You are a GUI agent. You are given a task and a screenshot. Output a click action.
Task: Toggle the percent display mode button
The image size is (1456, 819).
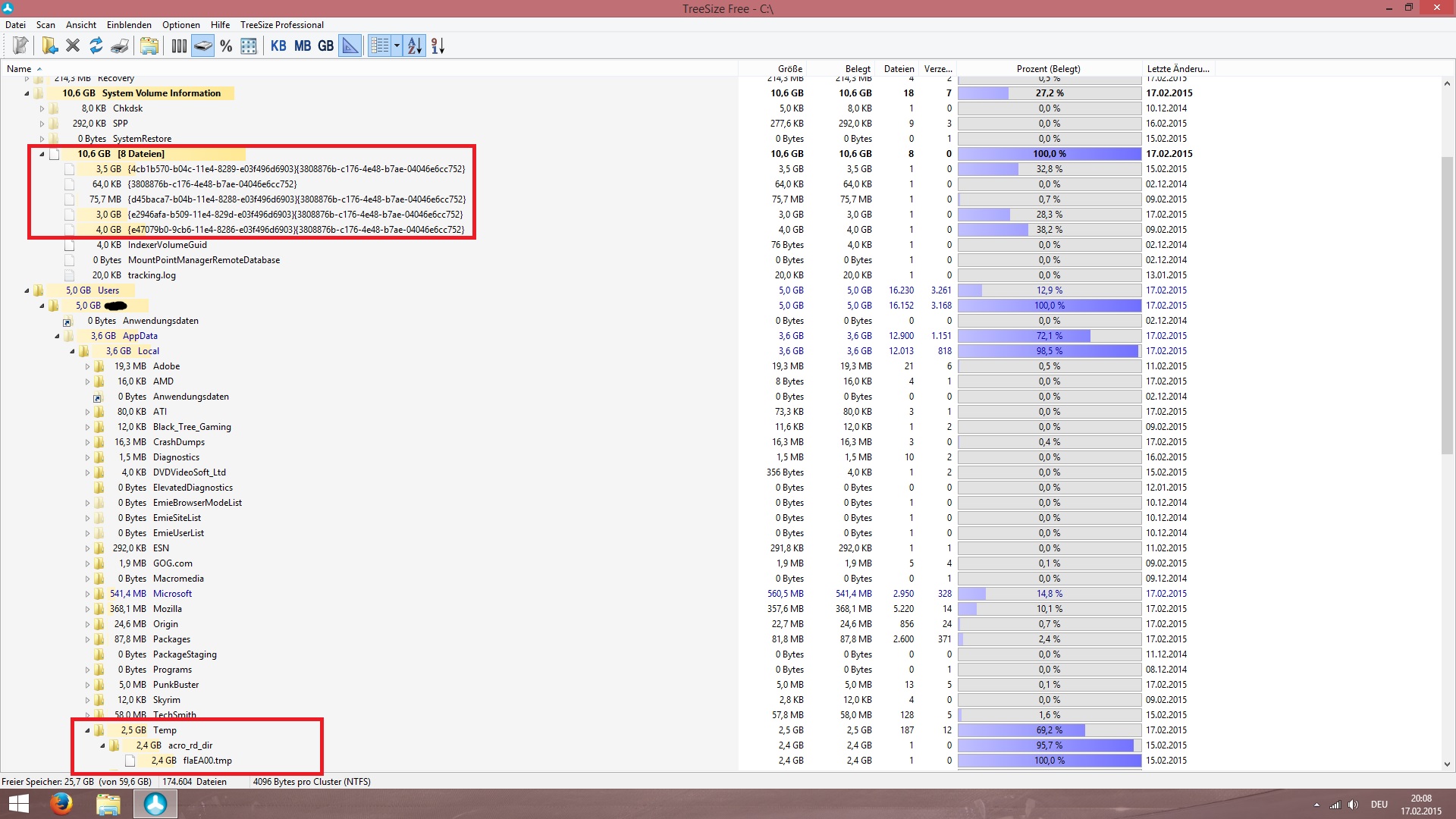point(226,46)
